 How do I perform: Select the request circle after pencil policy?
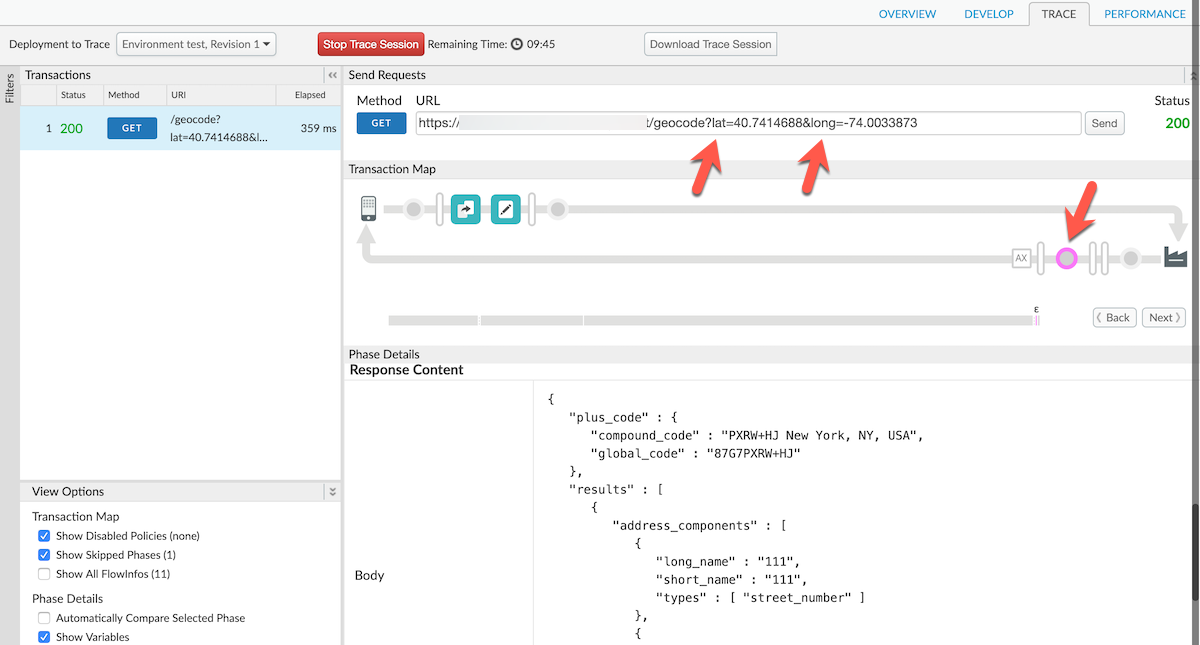(558, 209)
